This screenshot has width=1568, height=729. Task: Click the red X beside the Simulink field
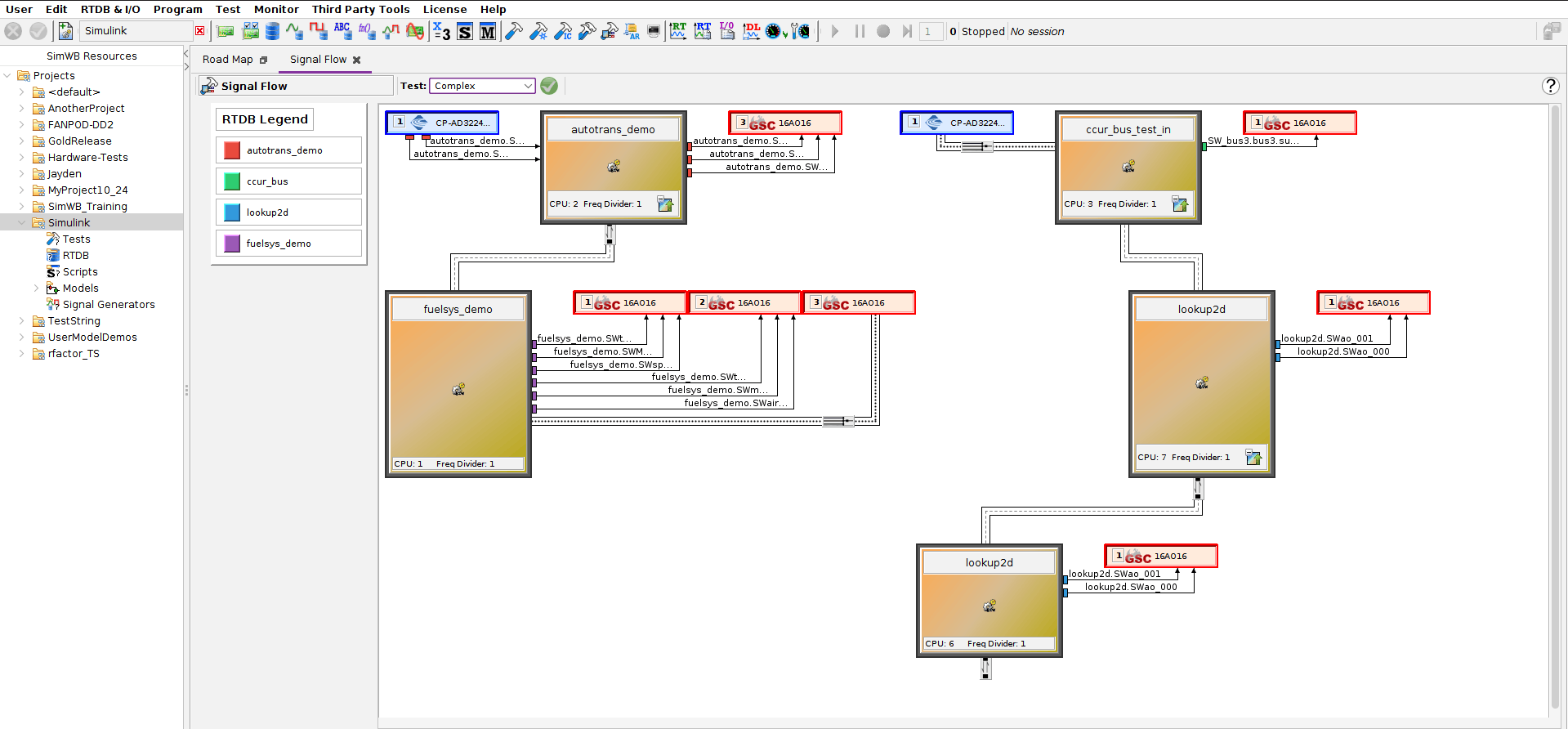(x=199, y=31)
